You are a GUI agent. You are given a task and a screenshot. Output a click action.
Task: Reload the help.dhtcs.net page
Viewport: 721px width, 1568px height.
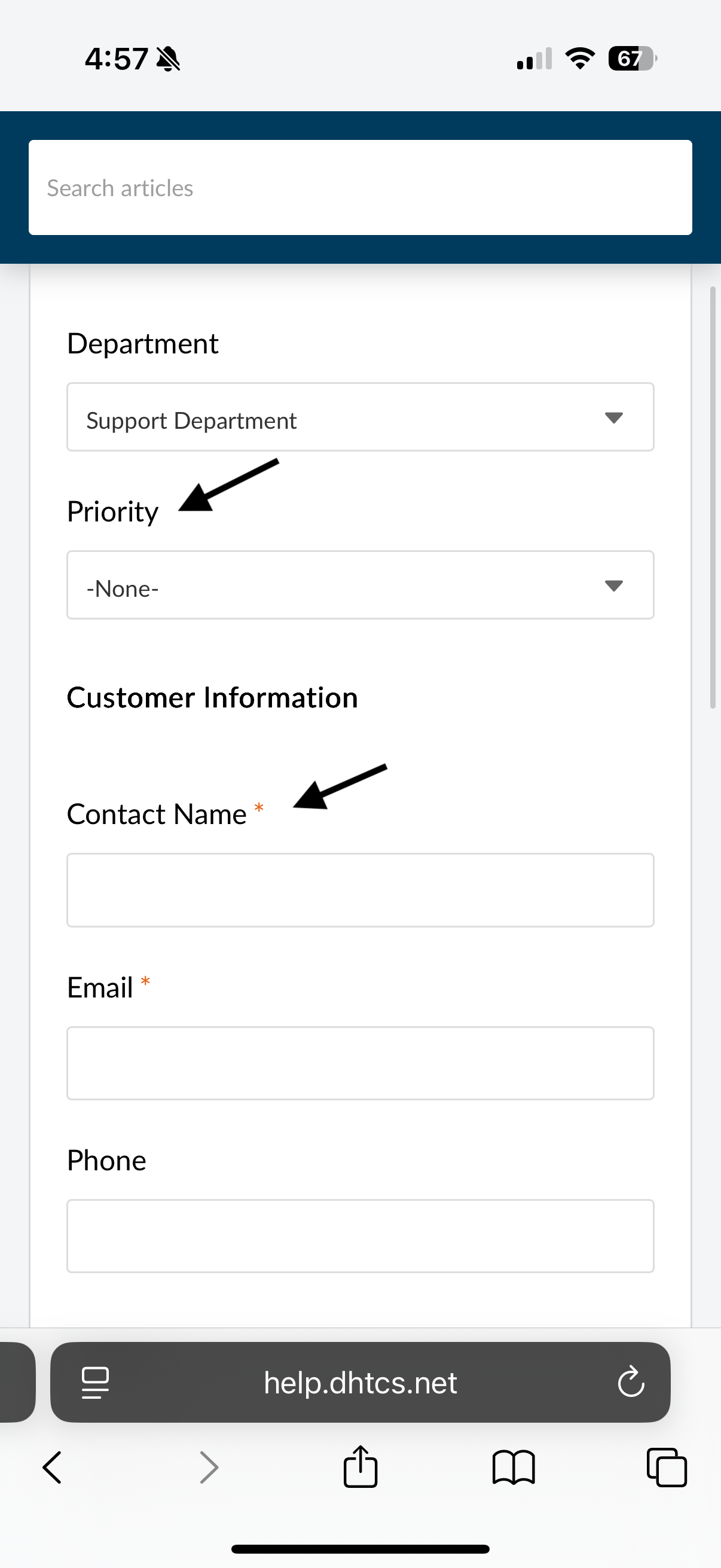click(x=631, y=1382)
